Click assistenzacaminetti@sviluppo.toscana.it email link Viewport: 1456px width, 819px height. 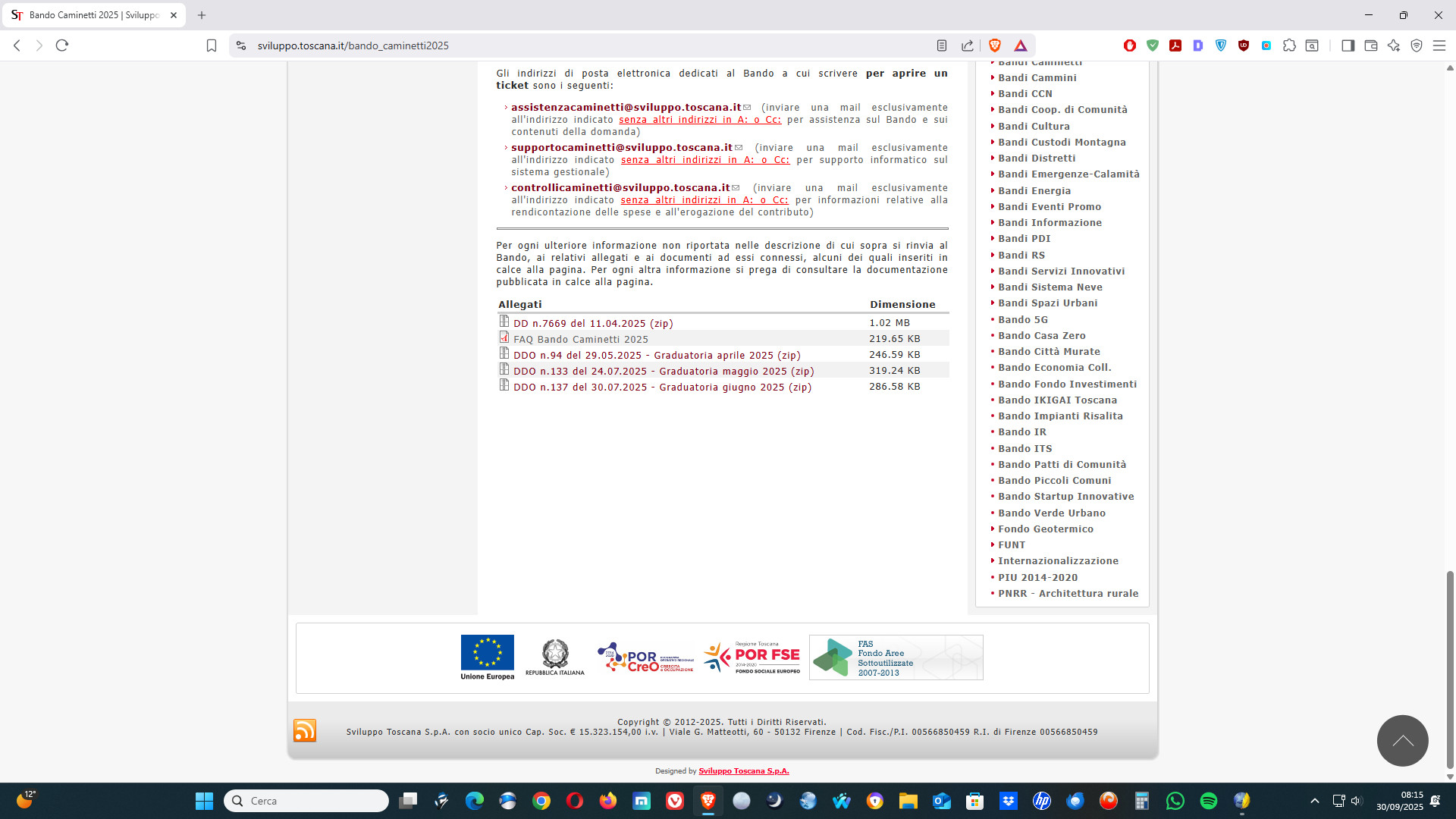626,107
